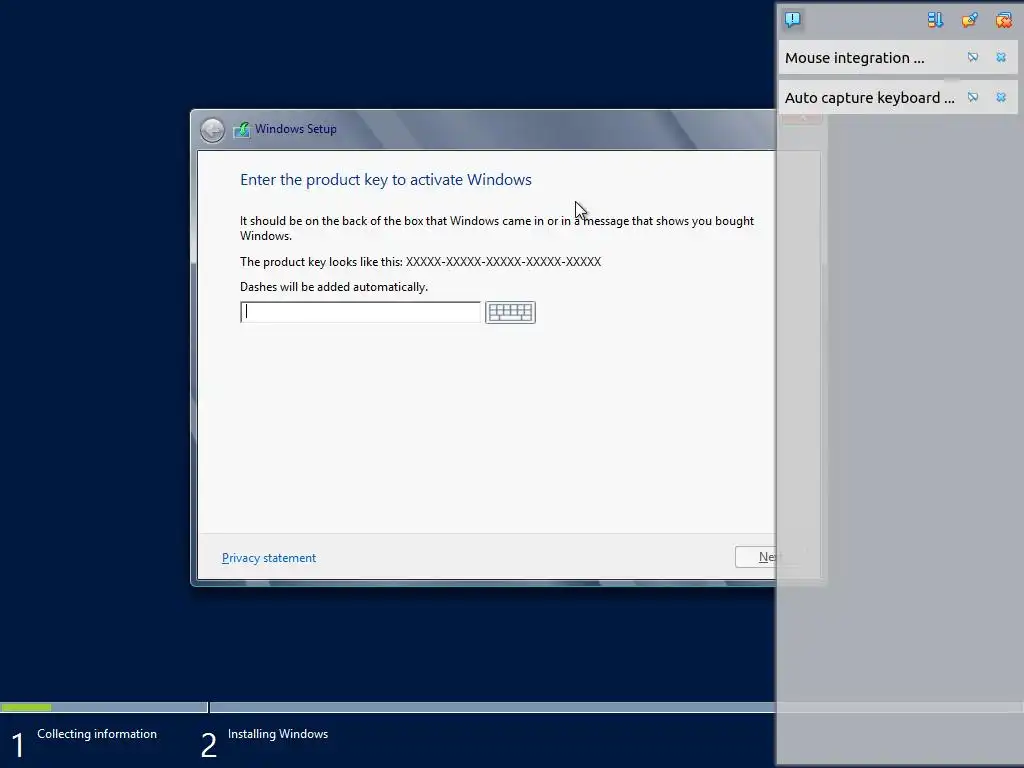Open the on-screen keyboard for product key
This screenshot has width=1024, height=768.
510,312
